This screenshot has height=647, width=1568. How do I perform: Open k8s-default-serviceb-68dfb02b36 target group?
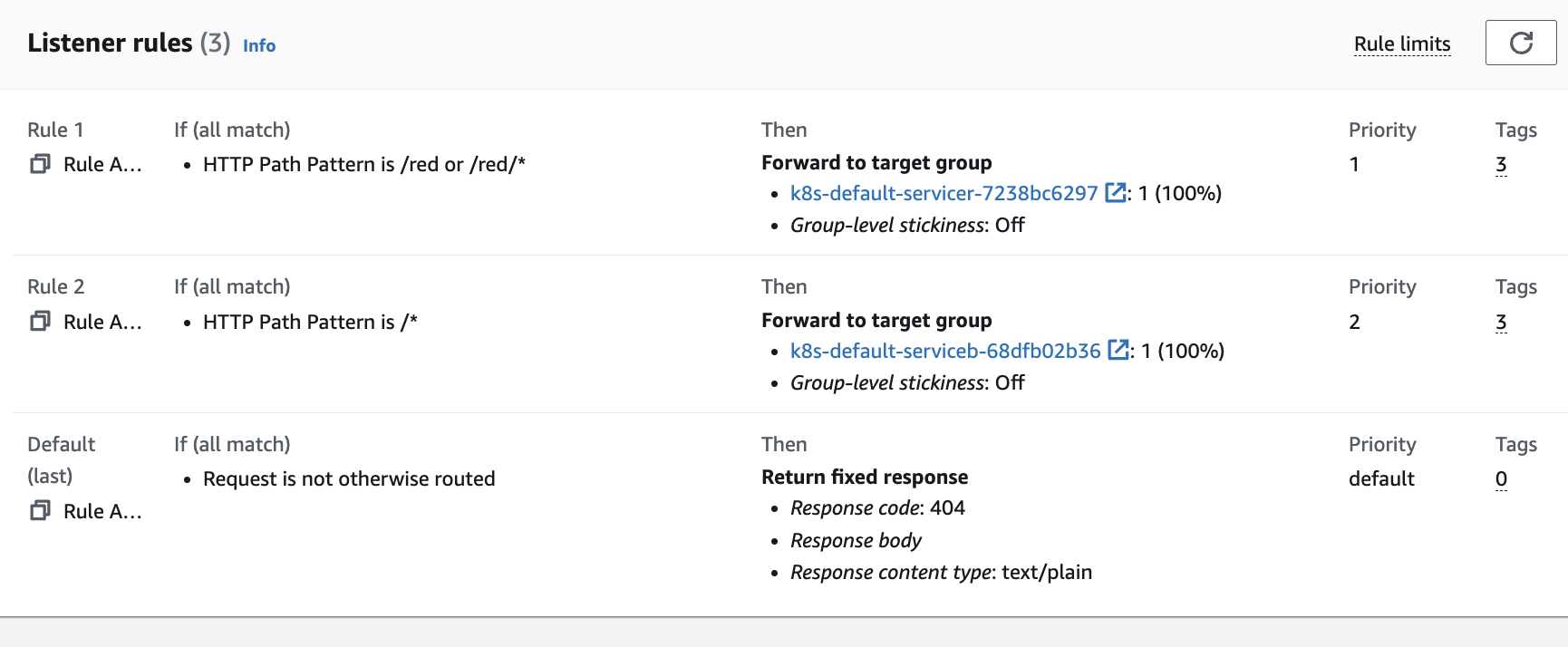point(945,351)
